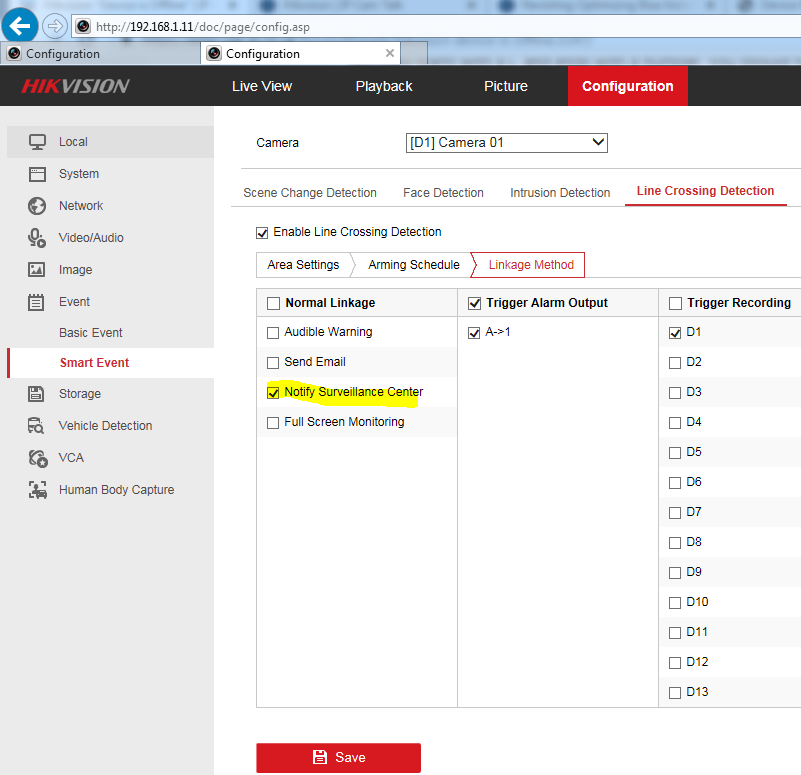801x775 pixels.
Task: Expand the System settings section
Action: [x=78, y=174]
